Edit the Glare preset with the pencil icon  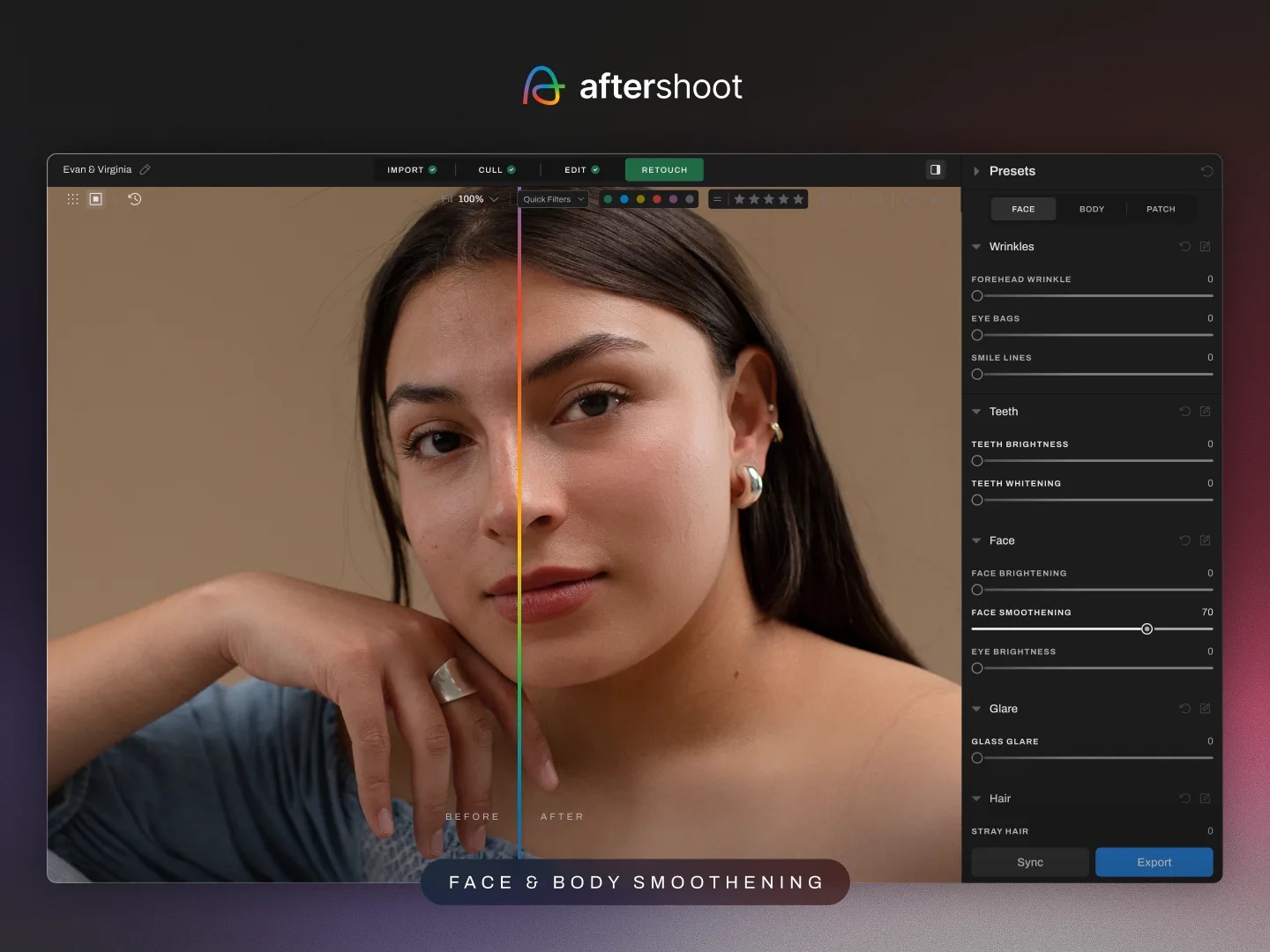pos(1206,709)
